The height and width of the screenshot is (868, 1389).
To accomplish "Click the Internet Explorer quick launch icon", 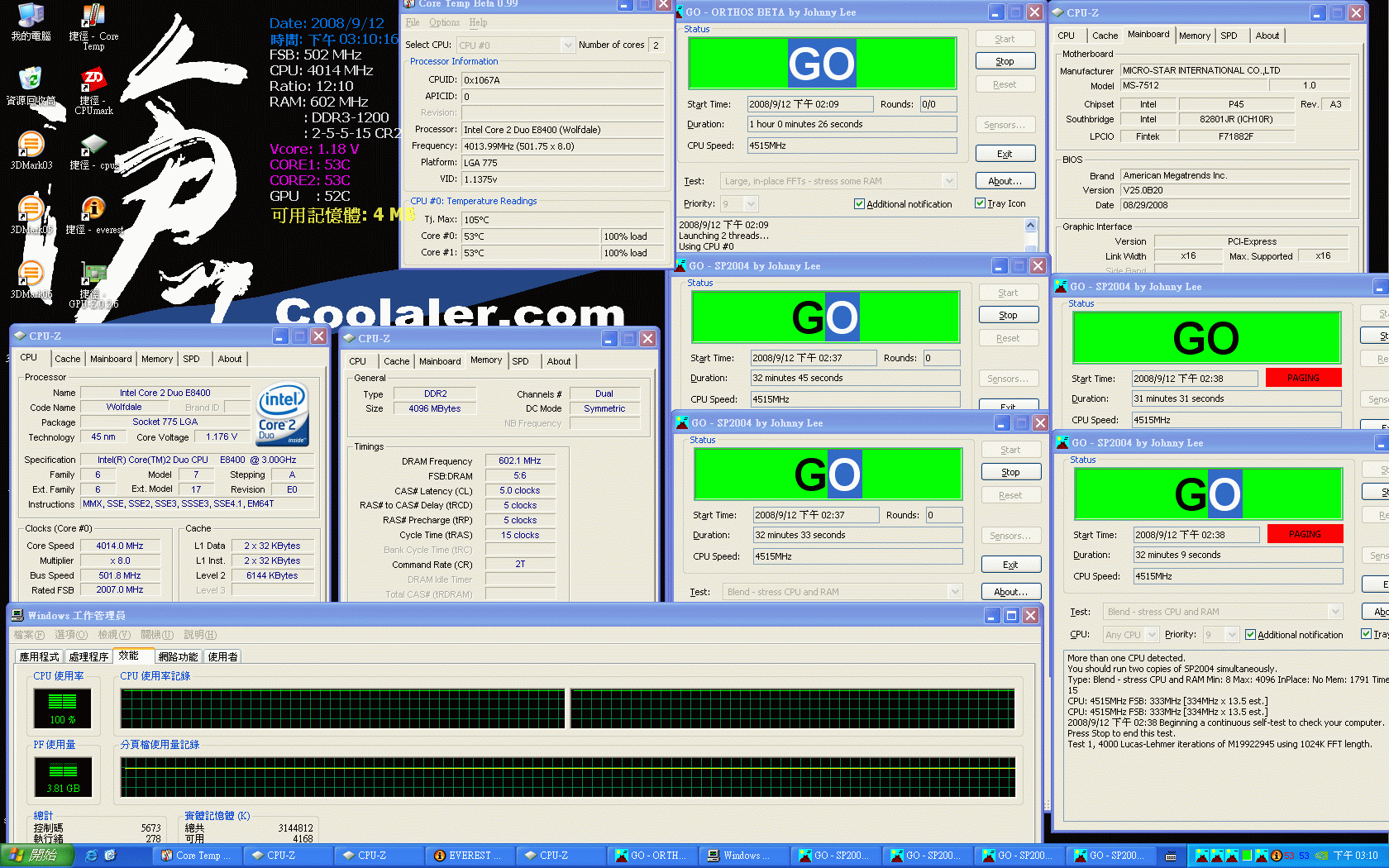I will click(x=92, y=856).
